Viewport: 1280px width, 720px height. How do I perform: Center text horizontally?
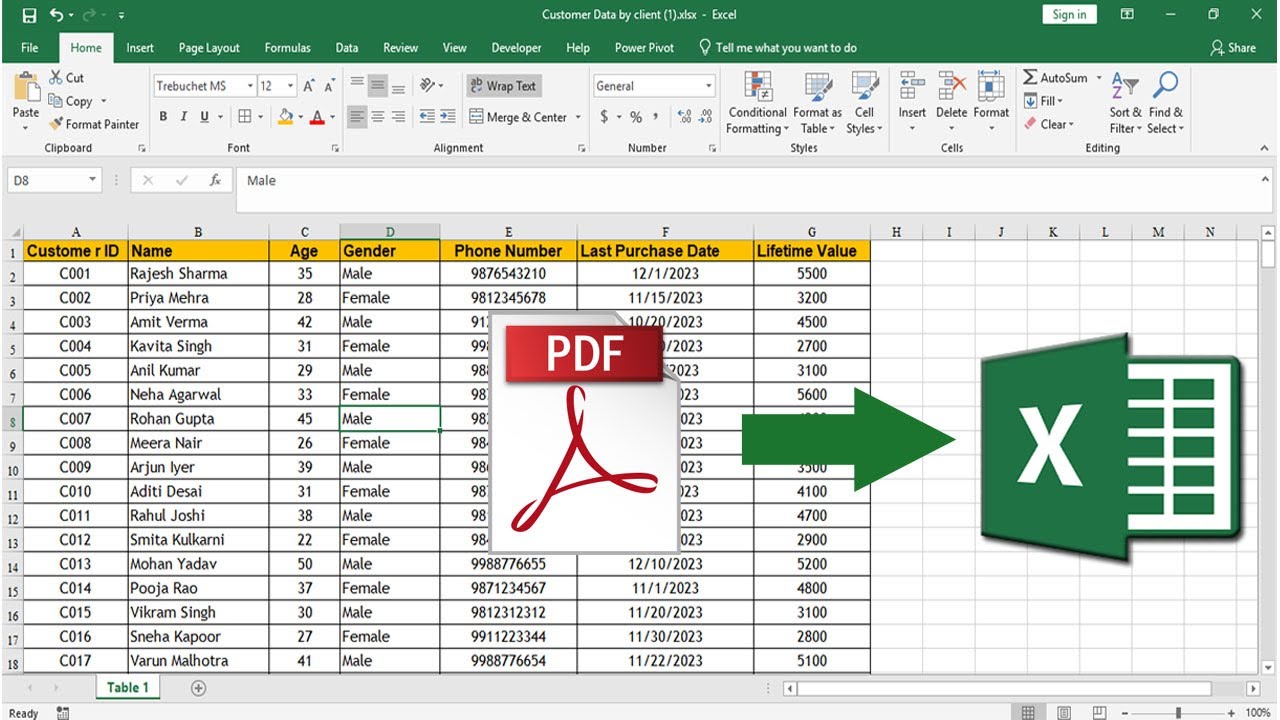pos(378,117)
